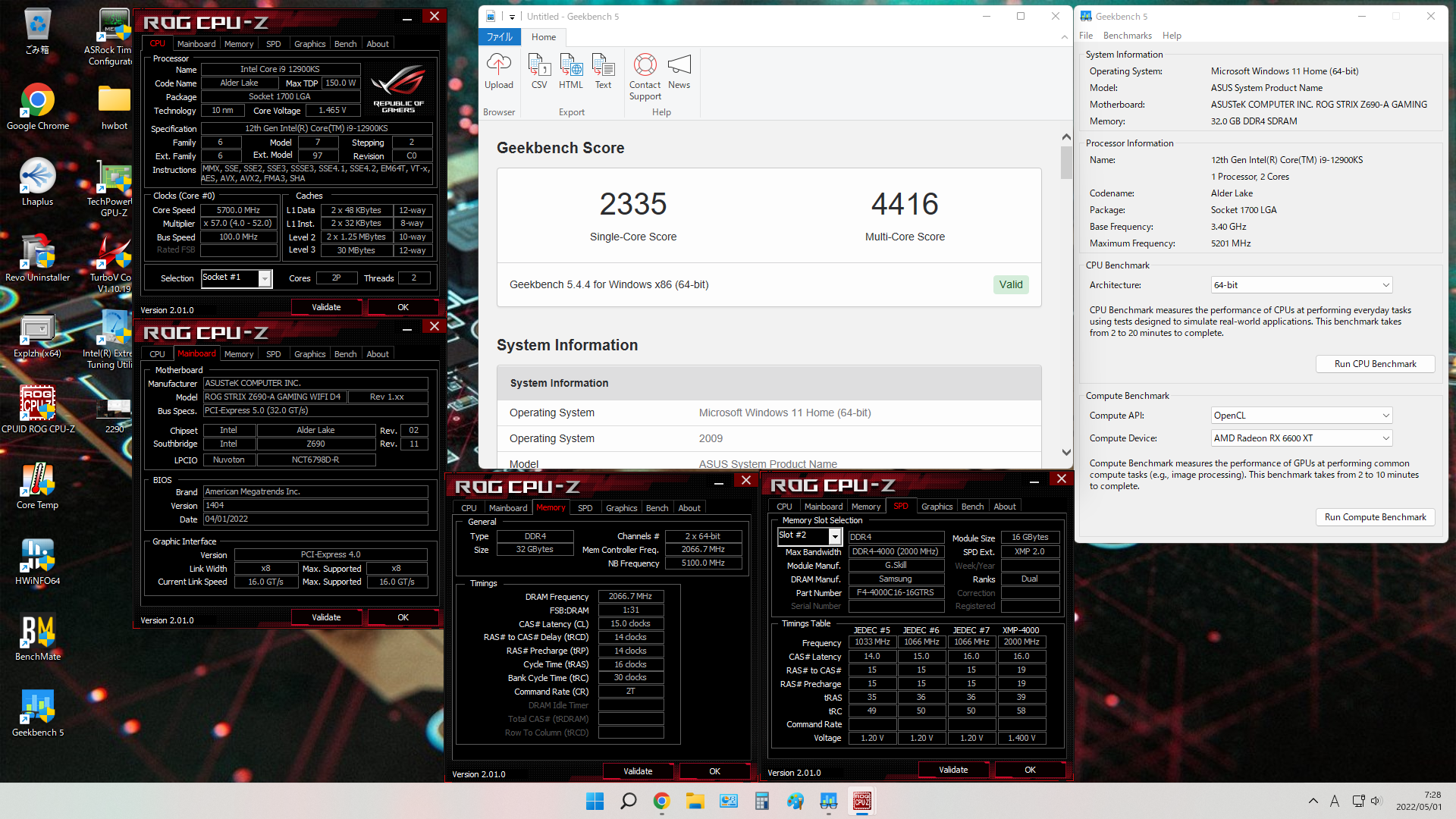
Task: Open the Help menu in Geekbench 5
Action: click(1172, 36)
